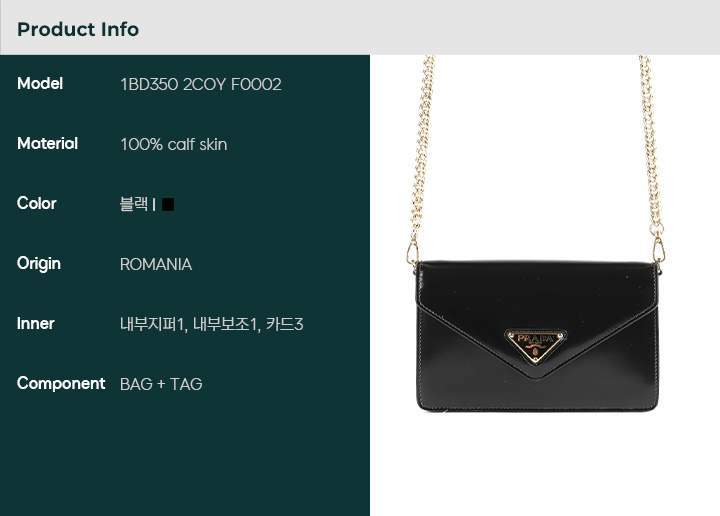
Task: Select the 100% calf skin text
Action: (x=174, y=145)
